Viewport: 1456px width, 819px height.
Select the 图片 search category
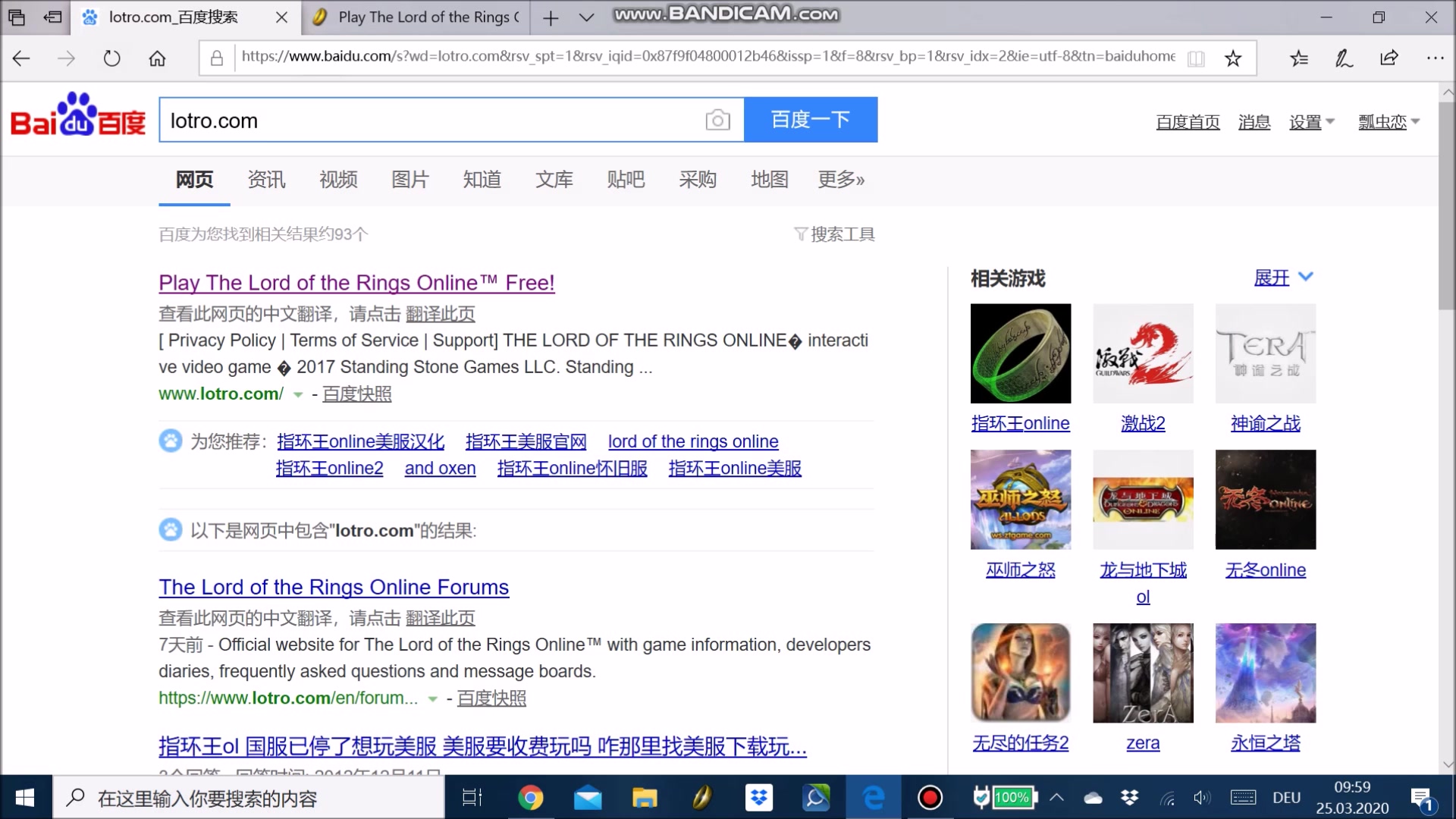click(x=410, y=180)
